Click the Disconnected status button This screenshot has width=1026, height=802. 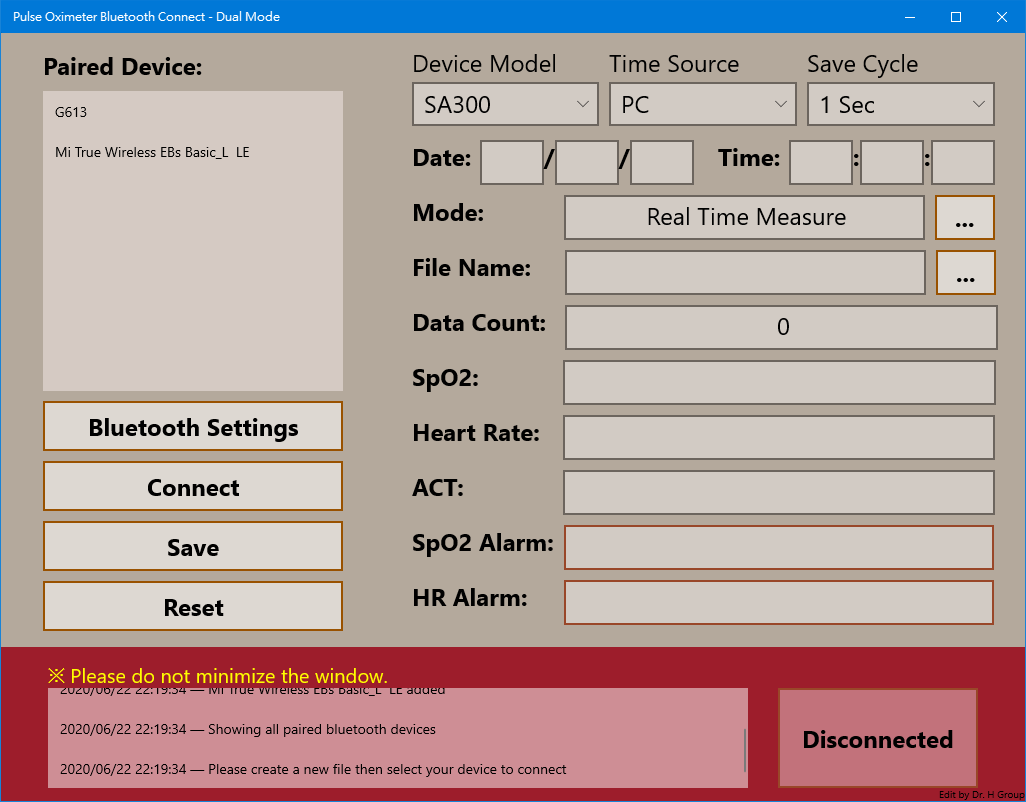(877, 739)
